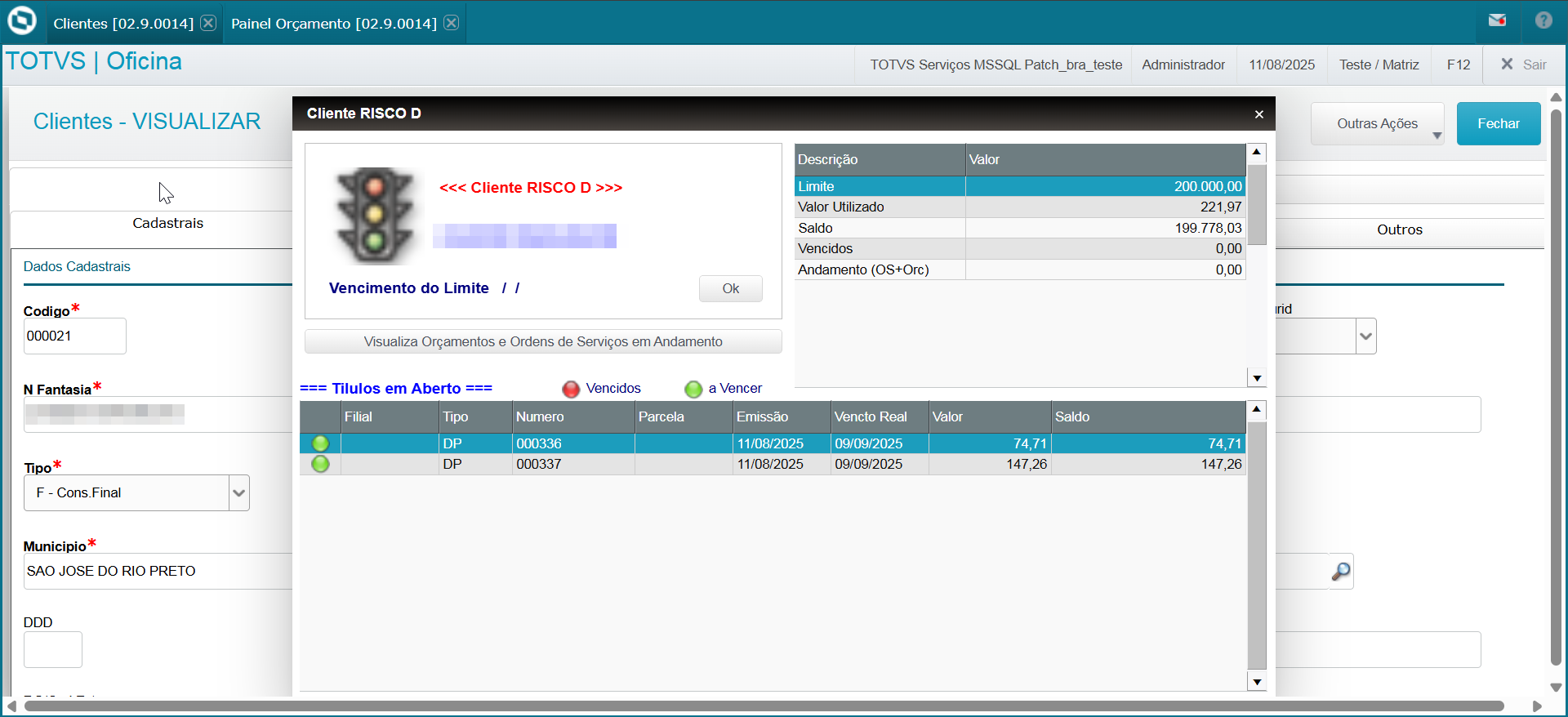Image resolution: width=1568 pixels, height=717 pixels.
Task: Open the Tipo F - Cons.Final dropdown
Action: pos(238,492)
